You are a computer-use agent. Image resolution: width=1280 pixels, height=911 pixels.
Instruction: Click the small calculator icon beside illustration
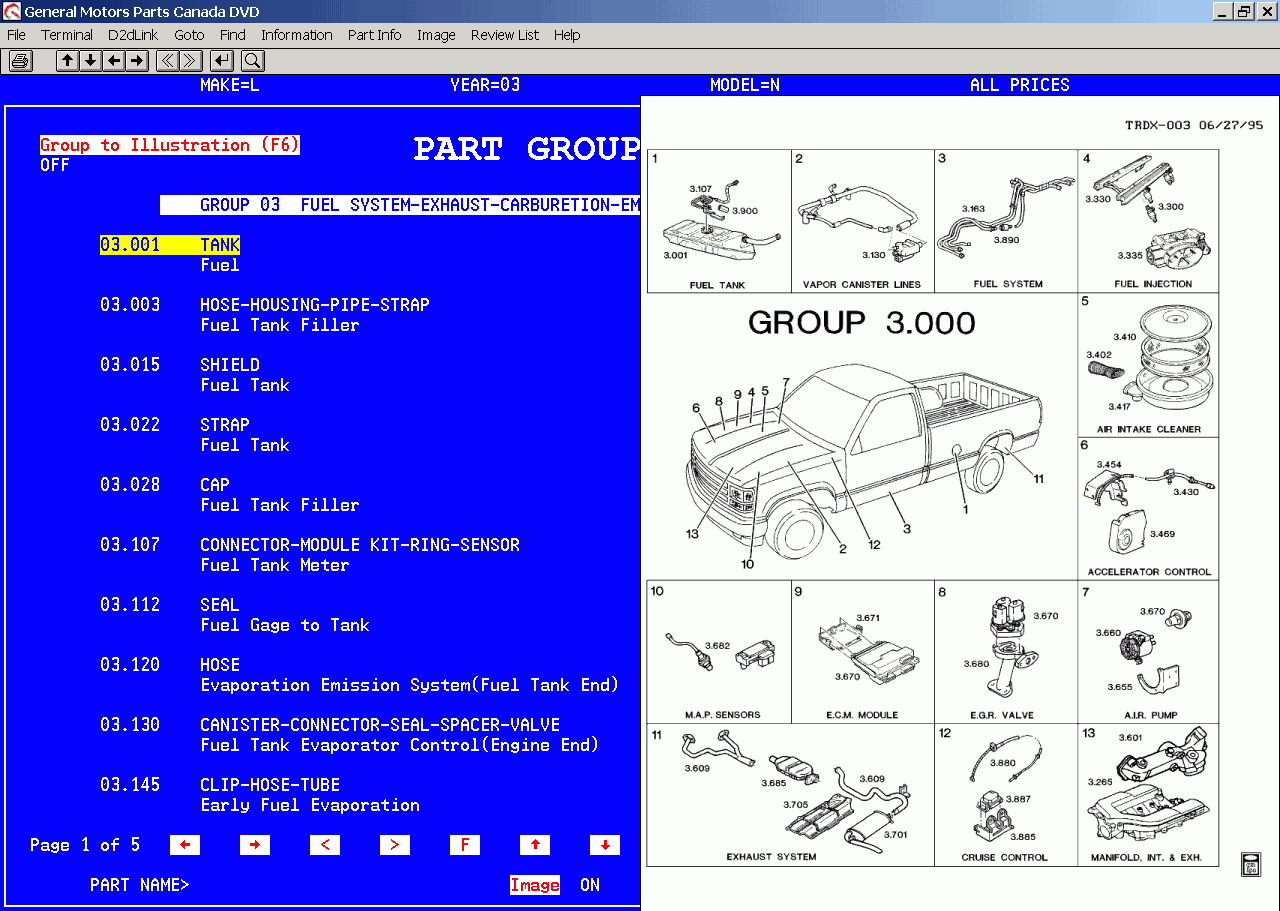point(1250,865)
